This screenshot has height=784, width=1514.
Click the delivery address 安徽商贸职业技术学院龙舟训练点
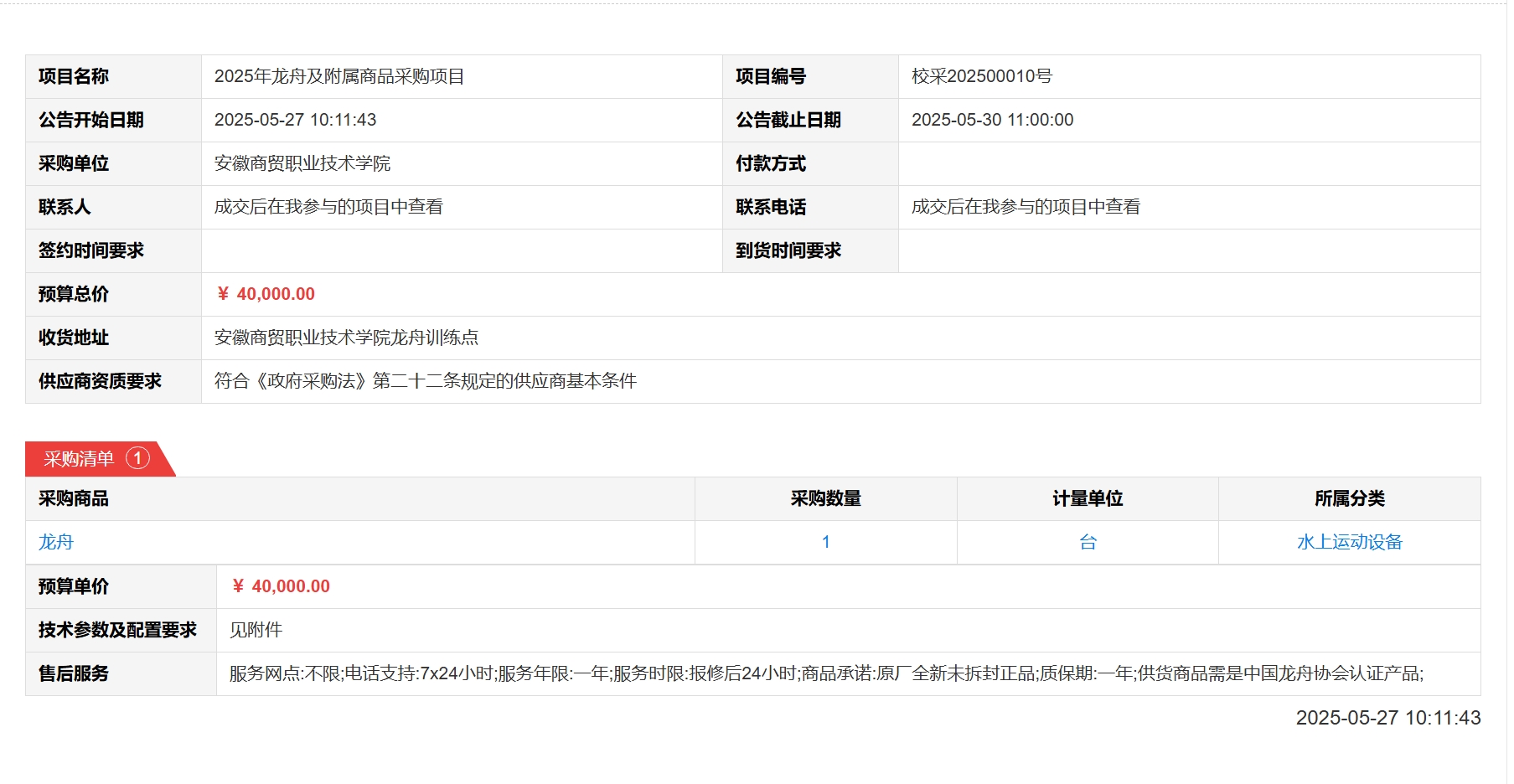click(346, 338)
